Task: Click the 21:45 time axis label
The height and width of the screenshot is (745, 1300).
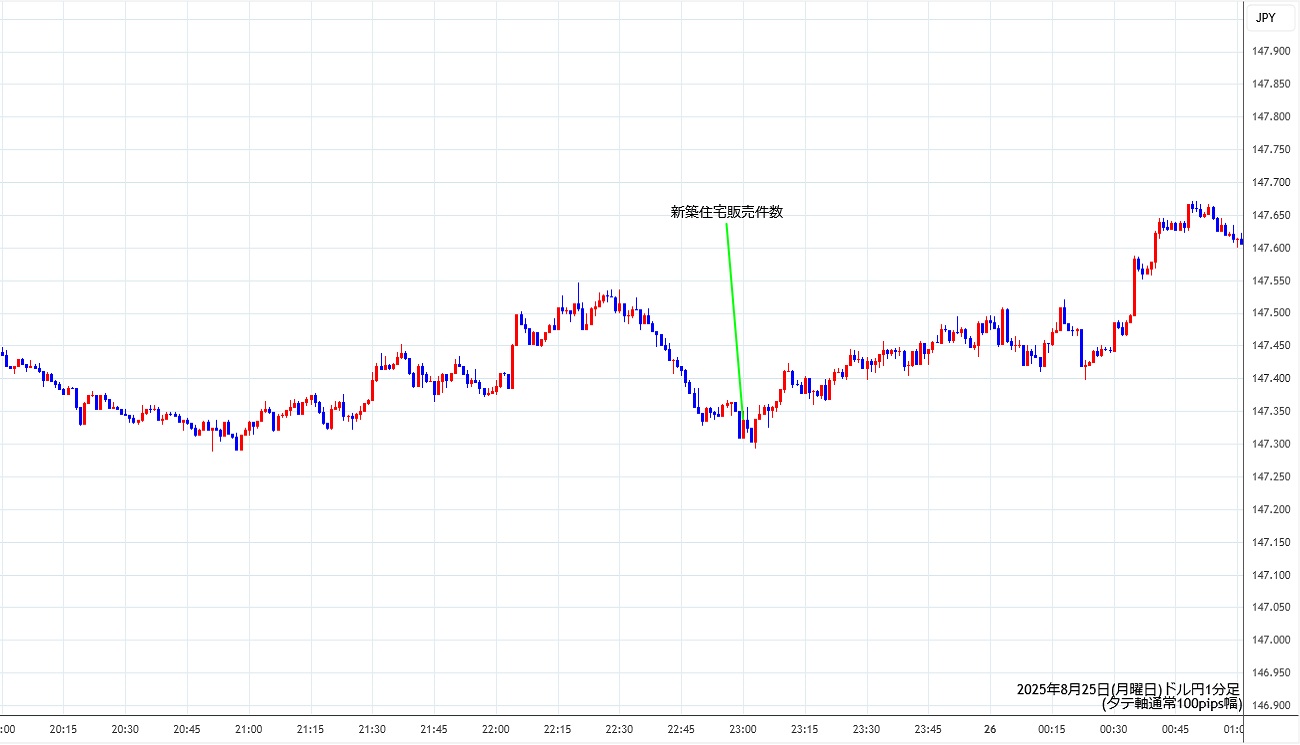Action: (433, 730)
